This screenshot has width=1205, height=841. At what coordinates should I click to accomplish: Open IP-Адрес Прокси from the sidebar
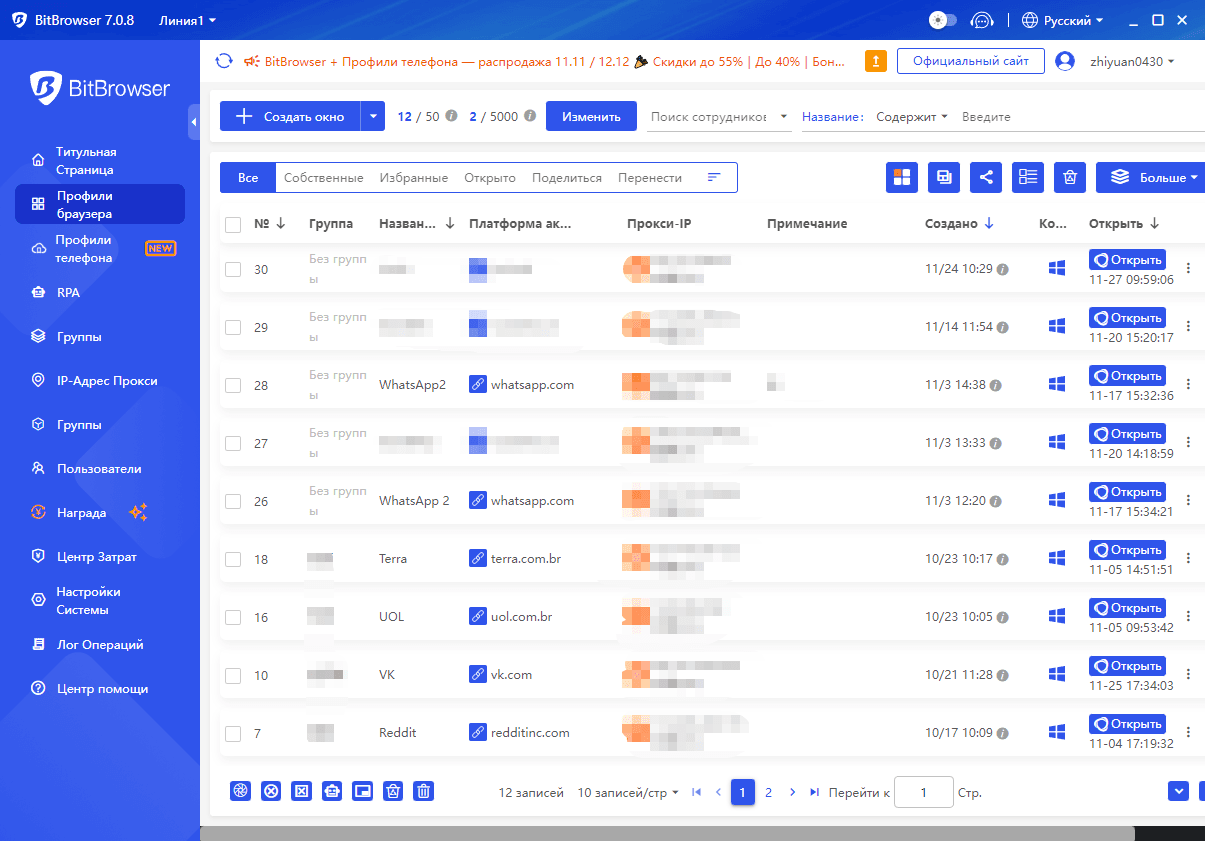click(x=94, y=381)
